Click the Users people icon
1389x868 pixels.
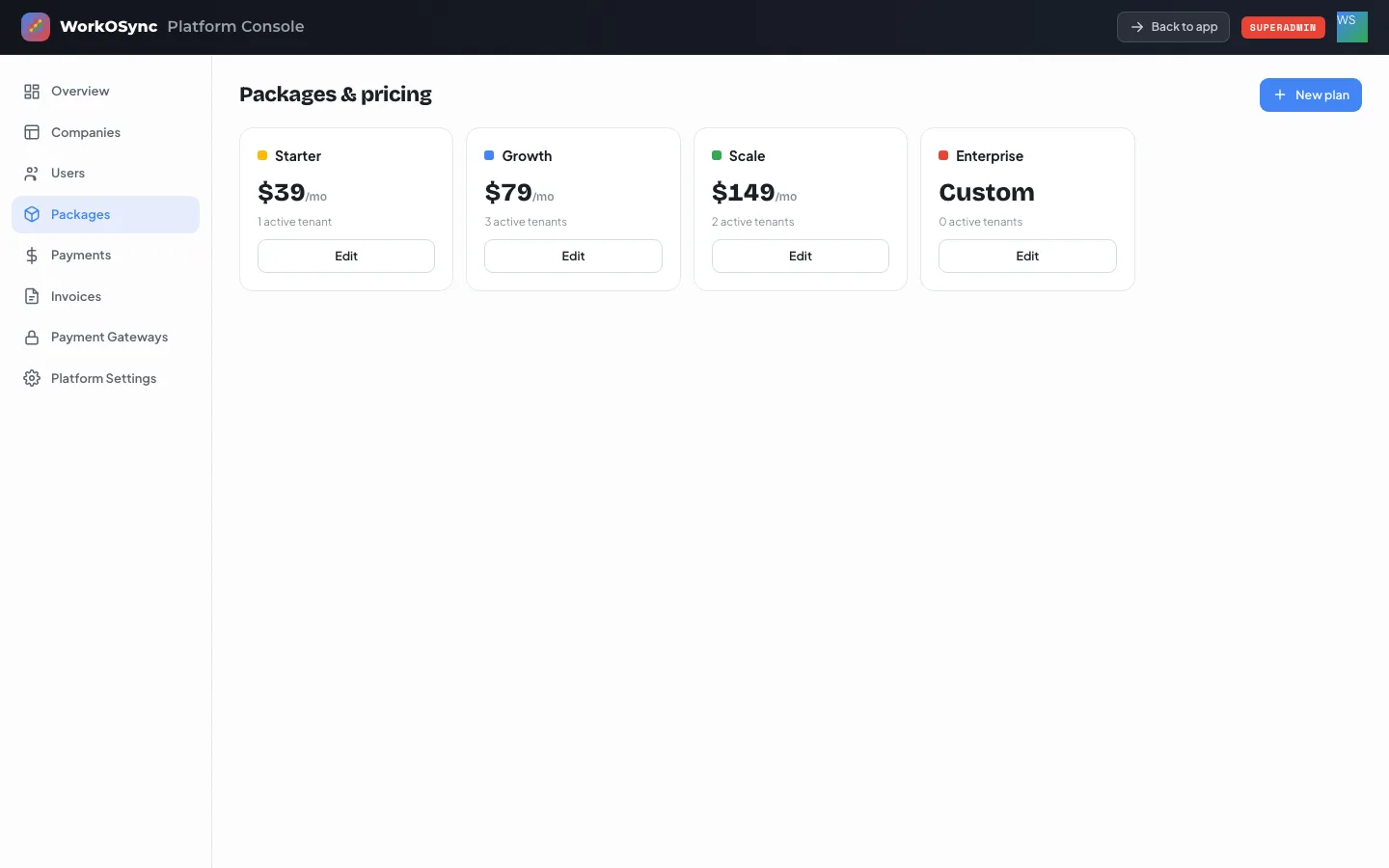pos(32,174)
